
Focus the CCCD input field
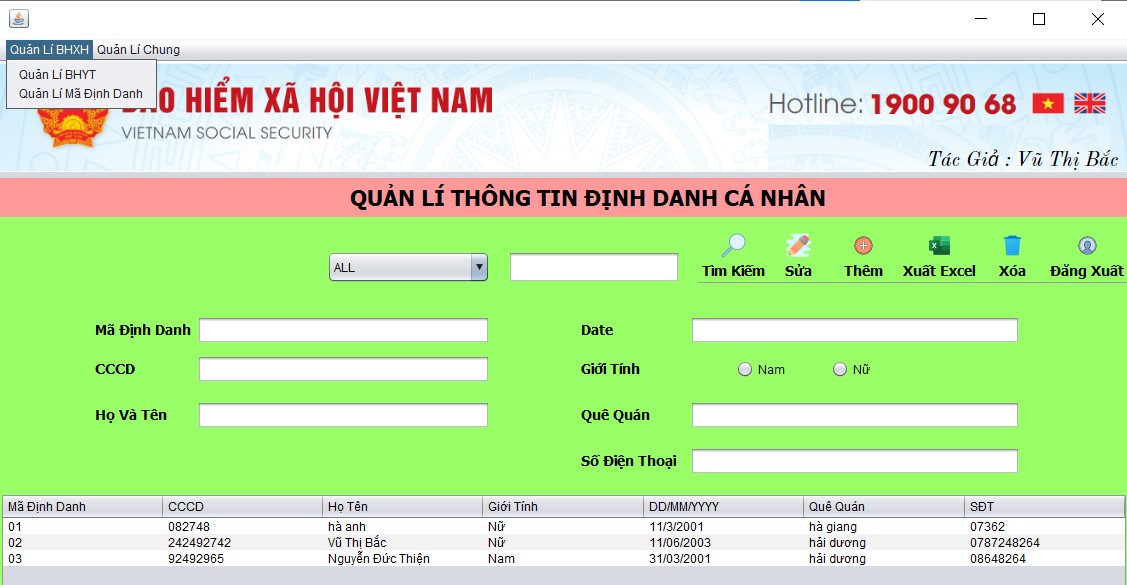(x=344, y=369)
